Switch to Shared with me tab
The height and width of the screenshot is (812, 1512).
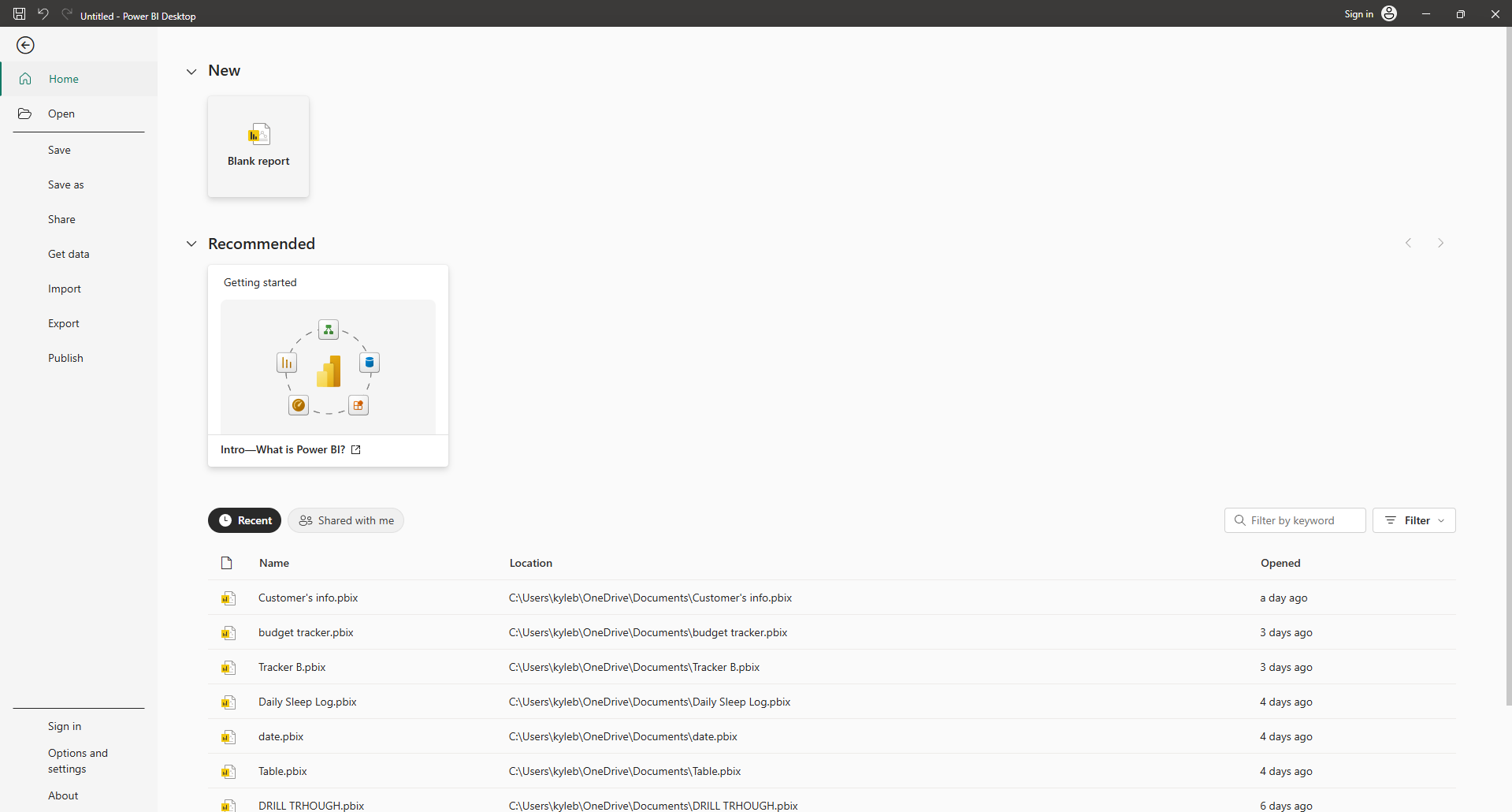pyautogui.click(x=346, y=520)
